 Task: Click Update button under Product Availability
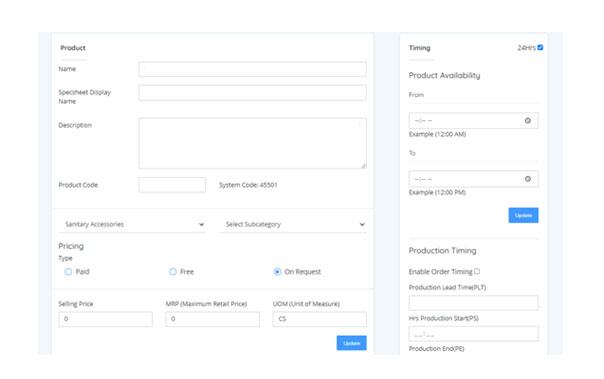pos(523,215)
